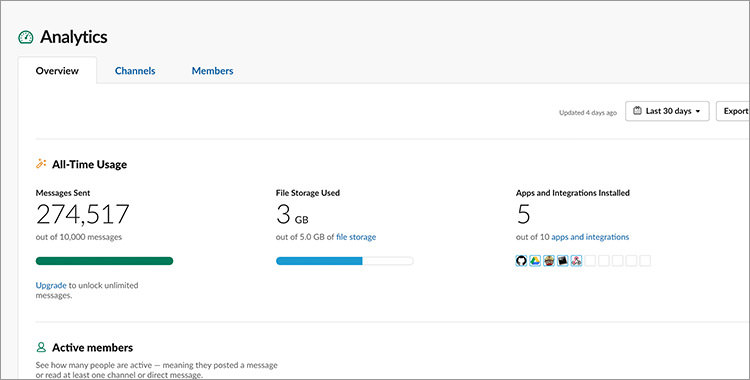Viewport: 750px width, 380px height.
Task: Click the 274,517 messages count
Action: [x=83, y=214]
